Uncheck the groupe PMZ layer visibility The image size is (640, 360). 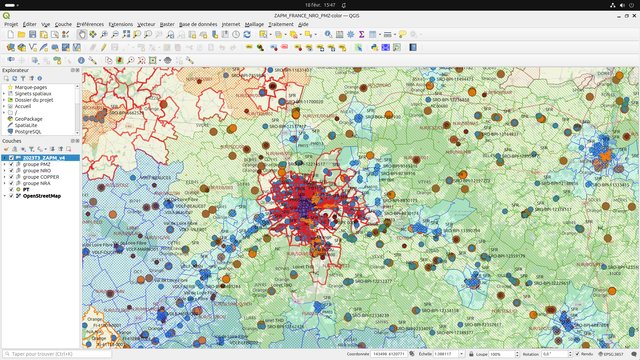click(x=11, y=164)
